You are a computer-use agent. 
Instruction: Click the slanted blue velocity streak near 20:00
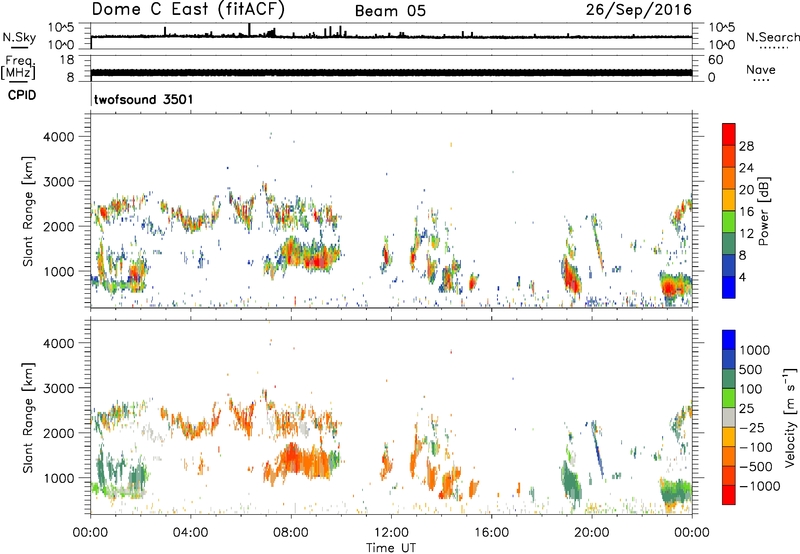[x=598, y=450]
